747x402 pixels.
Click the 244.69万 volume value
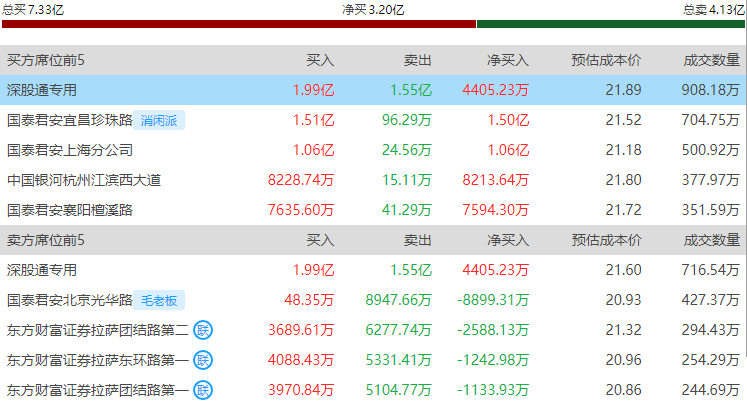(x=710, y=390)
